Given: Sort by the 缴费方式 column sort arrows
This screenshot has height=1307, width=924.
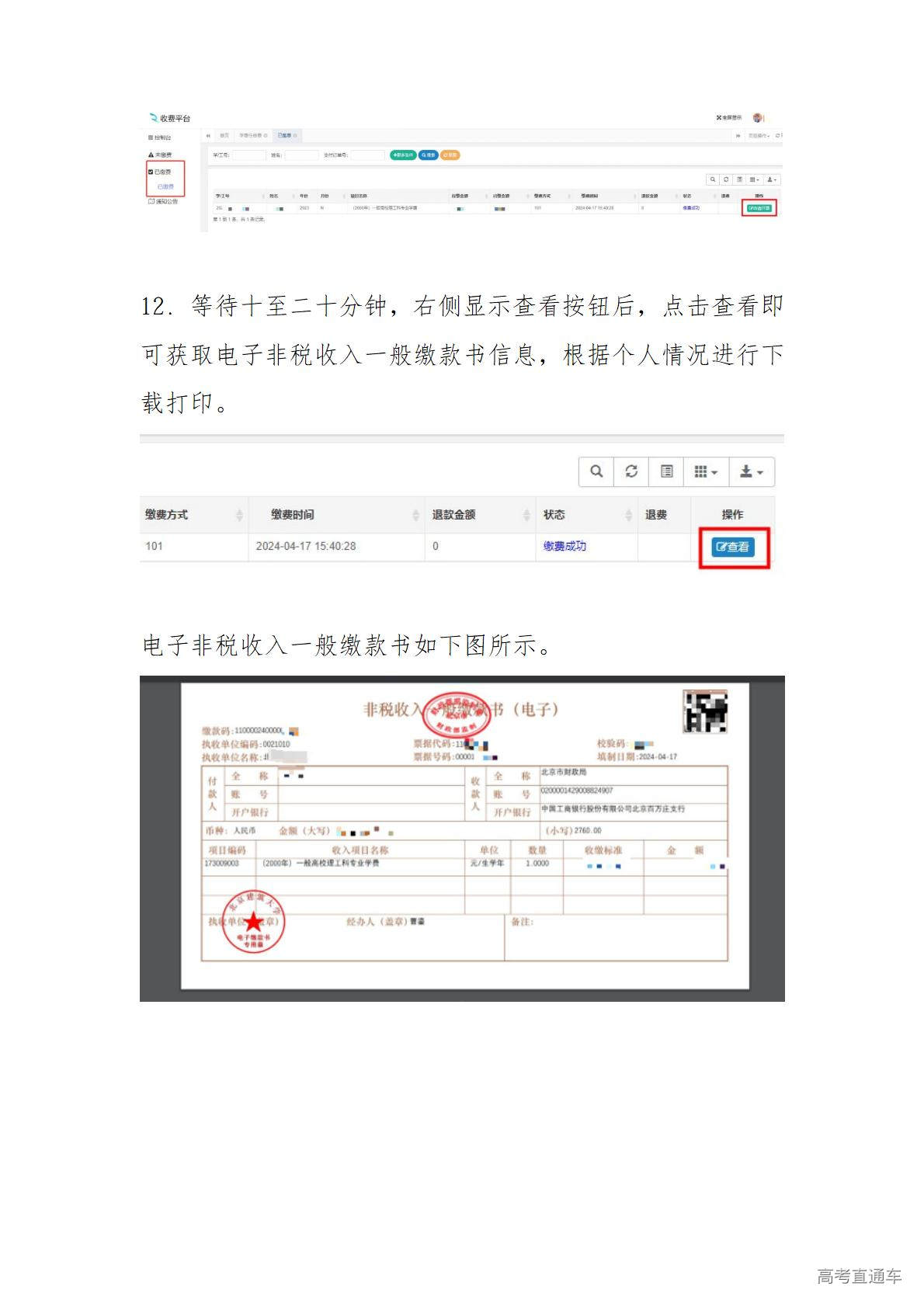Looking at the screenshot, I should (239, 515).
